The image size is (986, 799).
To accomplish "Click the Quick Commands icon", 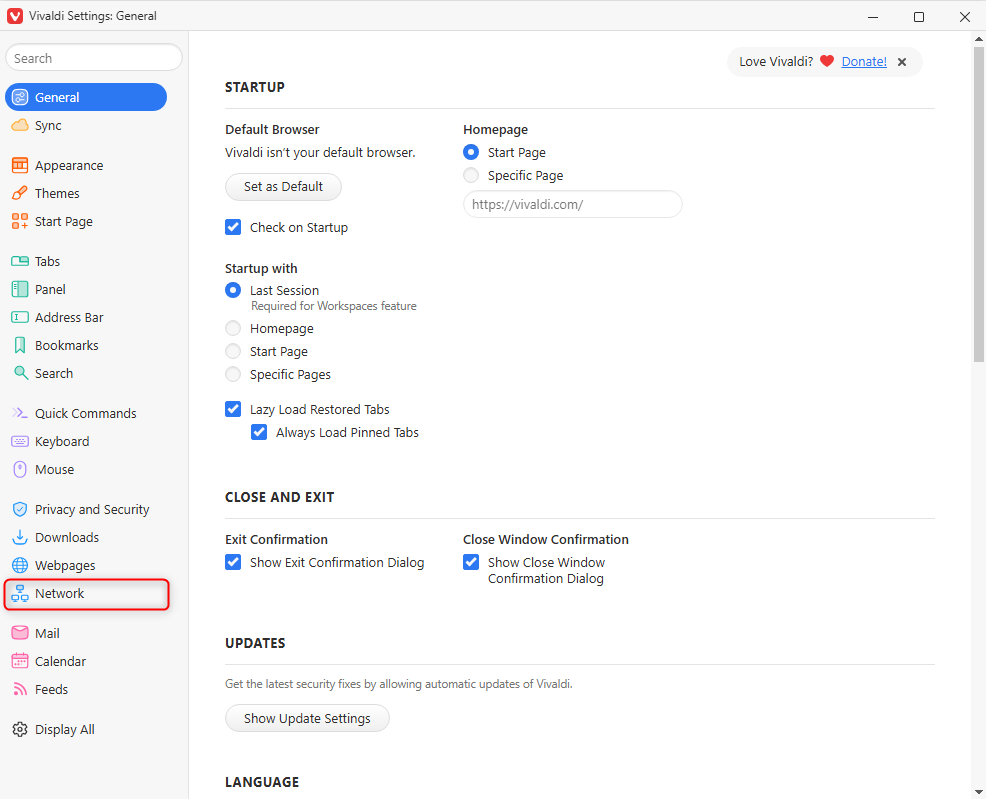I will 20,413.
